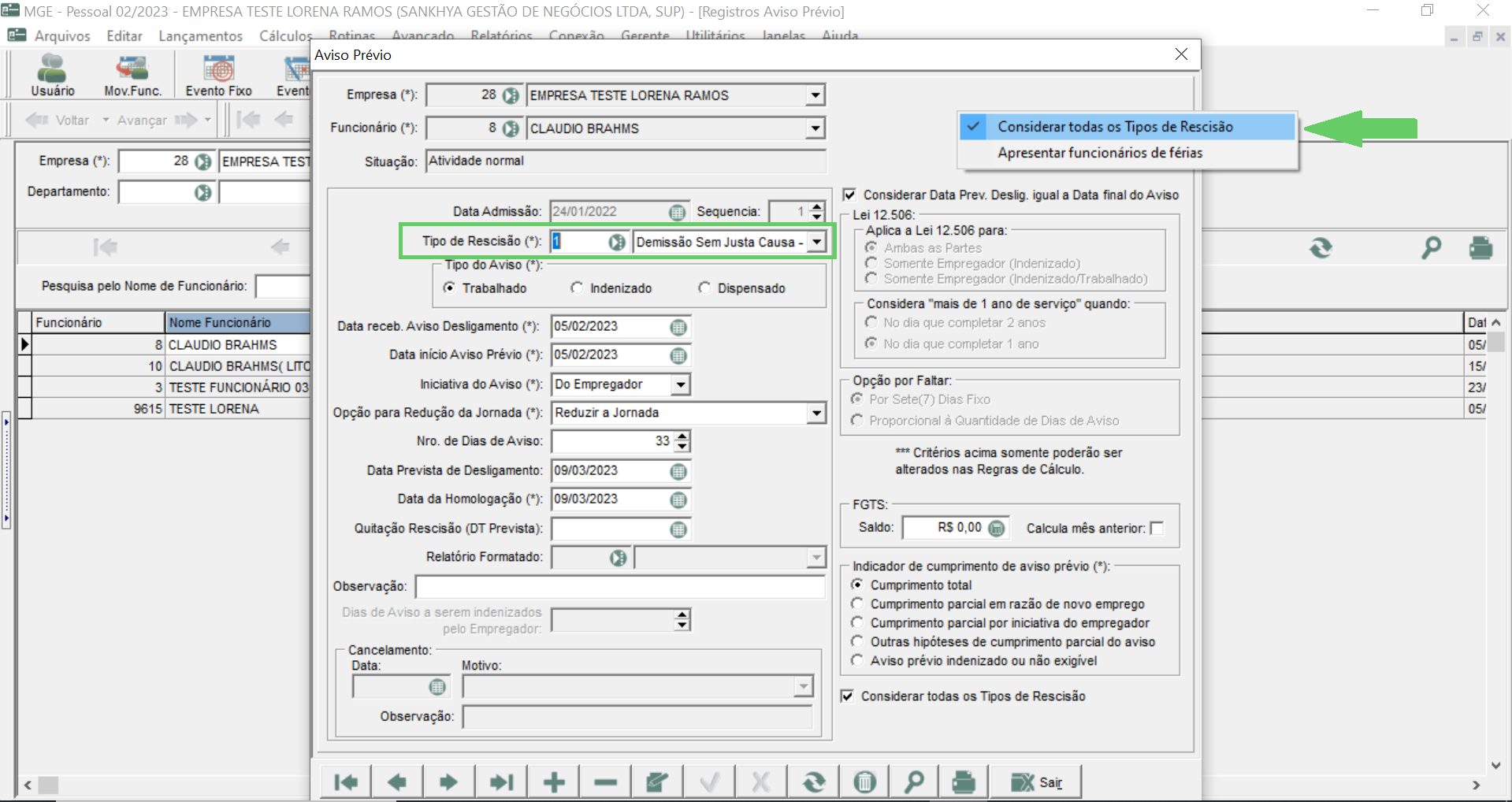This screenshot has width=1512, height=802.
Task: Click Considerar todas os Tipos de Rescisão menu item
Action: pos(1127,127)
